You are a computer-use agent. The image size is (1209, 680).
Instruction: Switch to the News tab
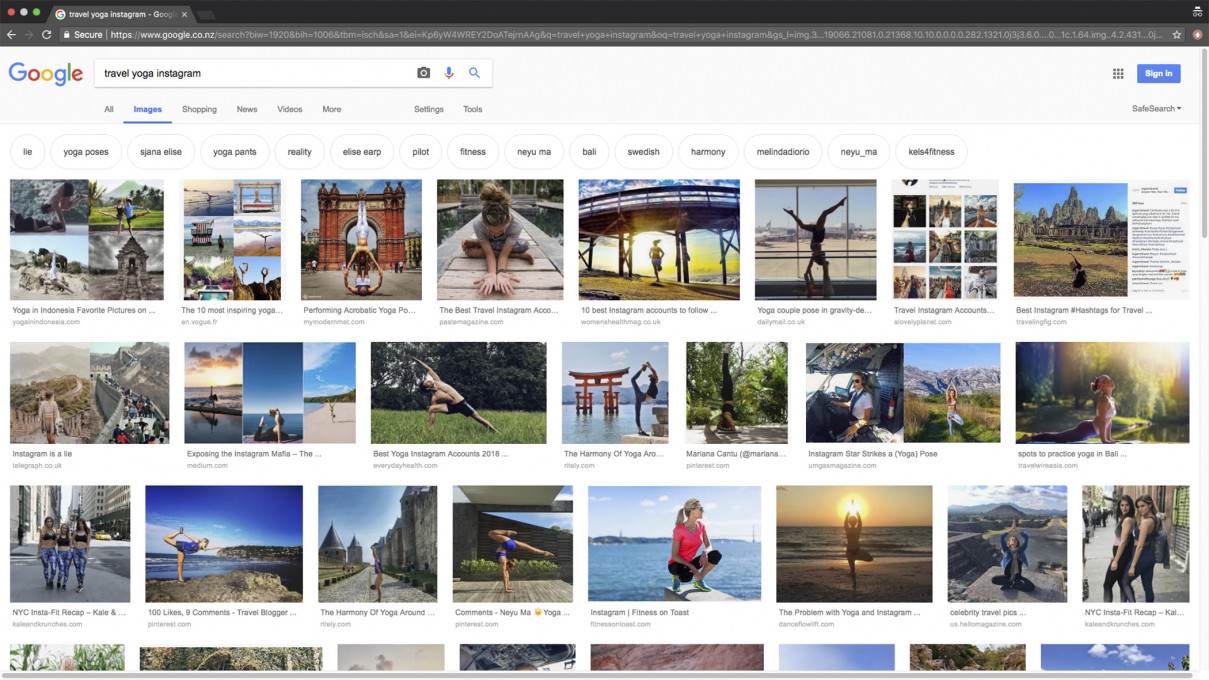coord(247,109)
